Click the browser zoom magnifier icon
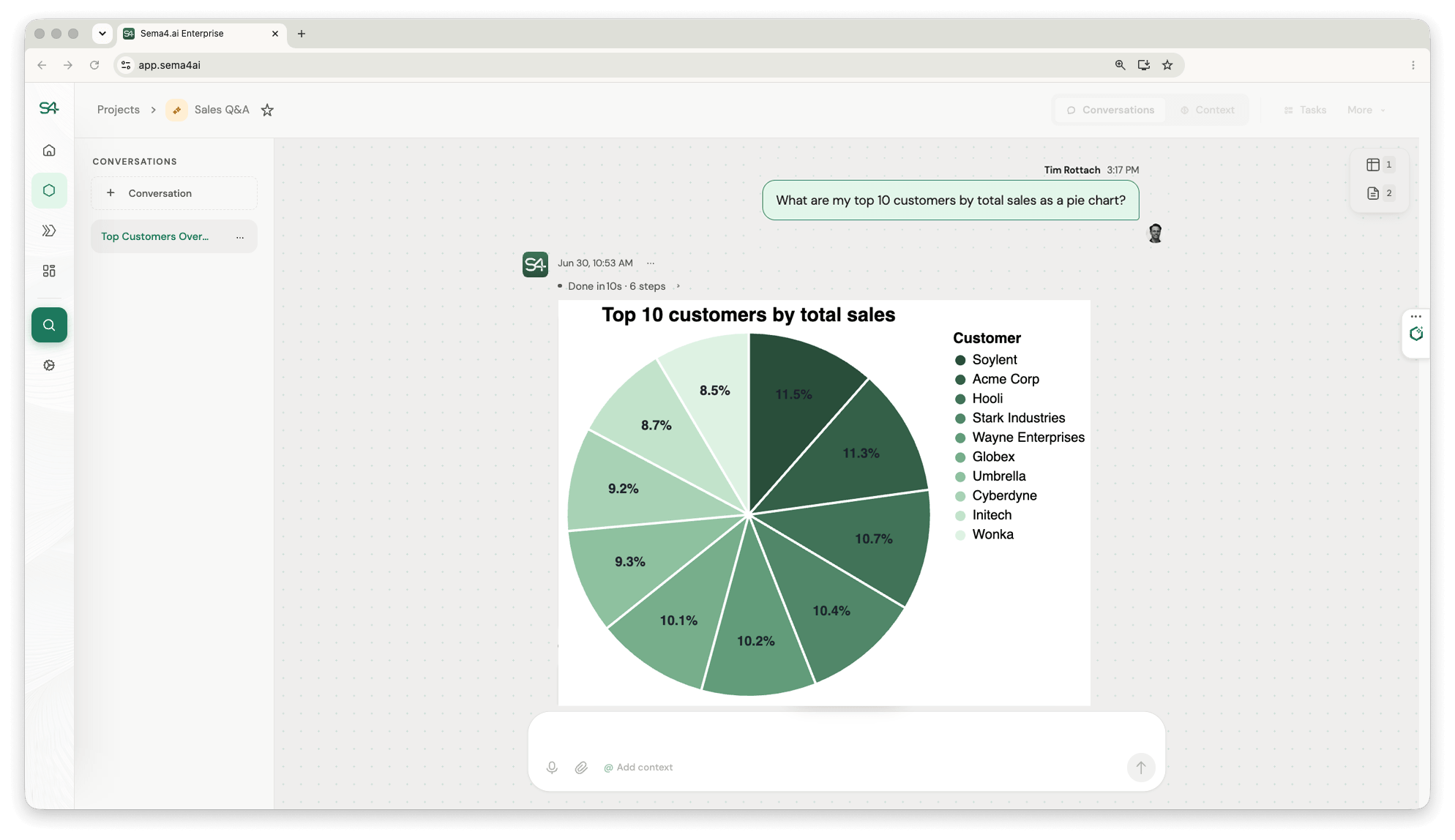 point(1120,65)
